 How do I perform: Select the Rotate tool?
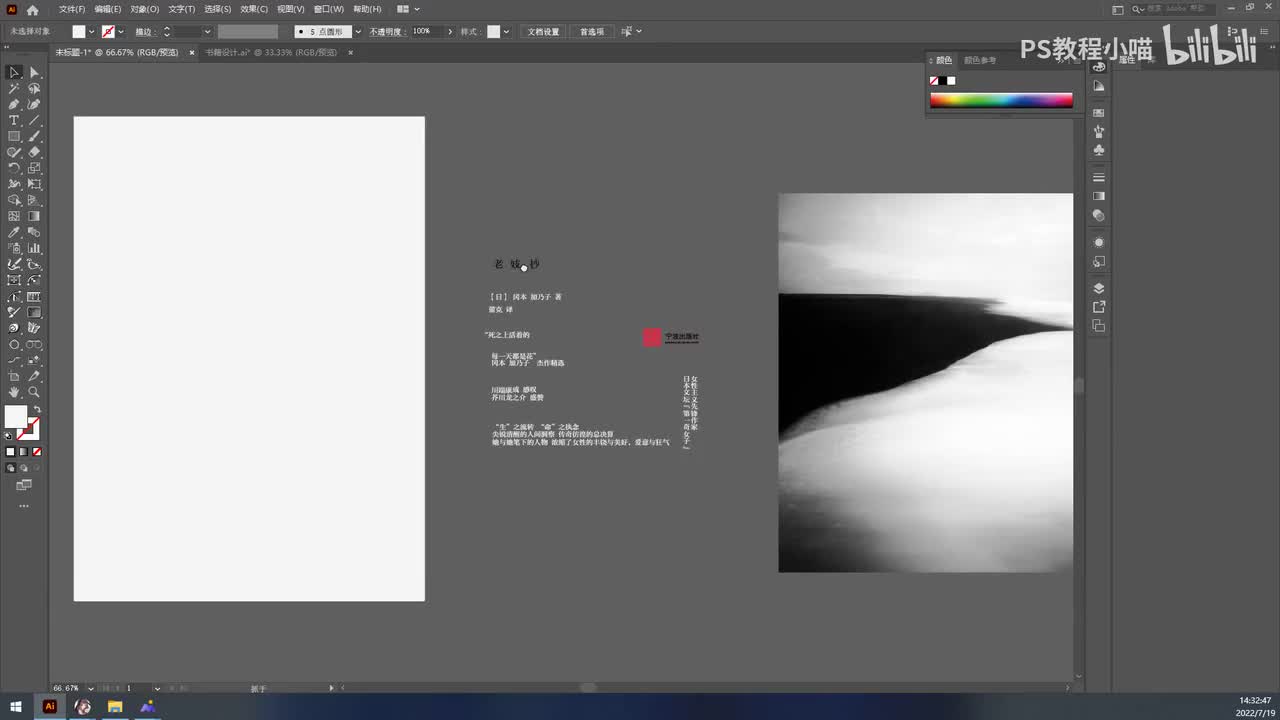(14, 168)
